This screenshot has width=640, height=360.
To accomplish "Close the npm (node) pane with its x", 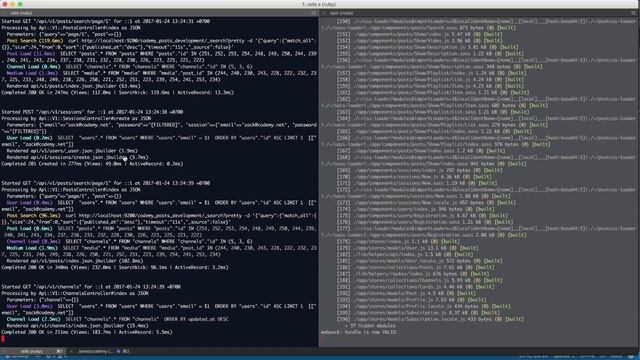I will pyautogui.click(x=324, y=13).
